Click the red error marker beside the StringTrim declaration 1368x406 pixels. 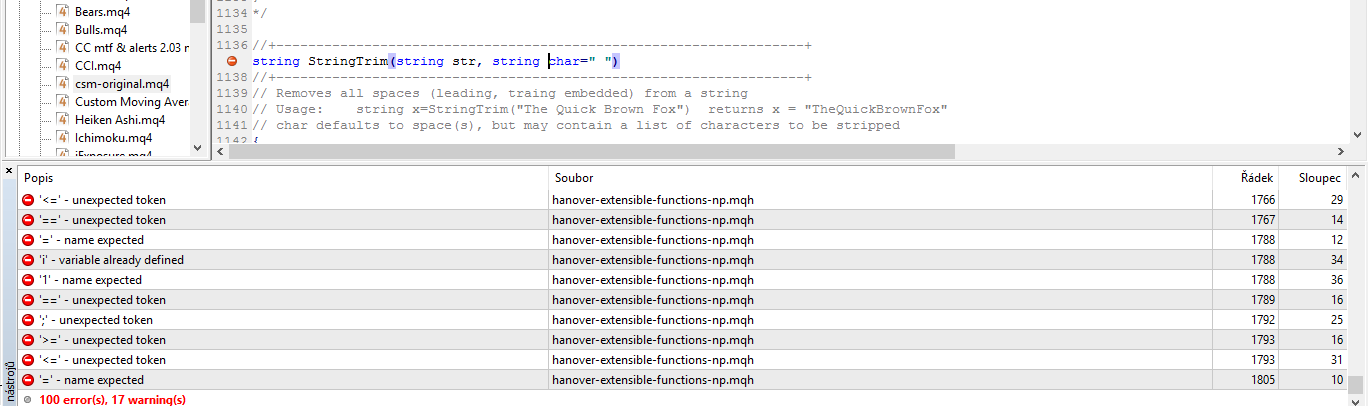pyautogui.click(x=233, y=61)
